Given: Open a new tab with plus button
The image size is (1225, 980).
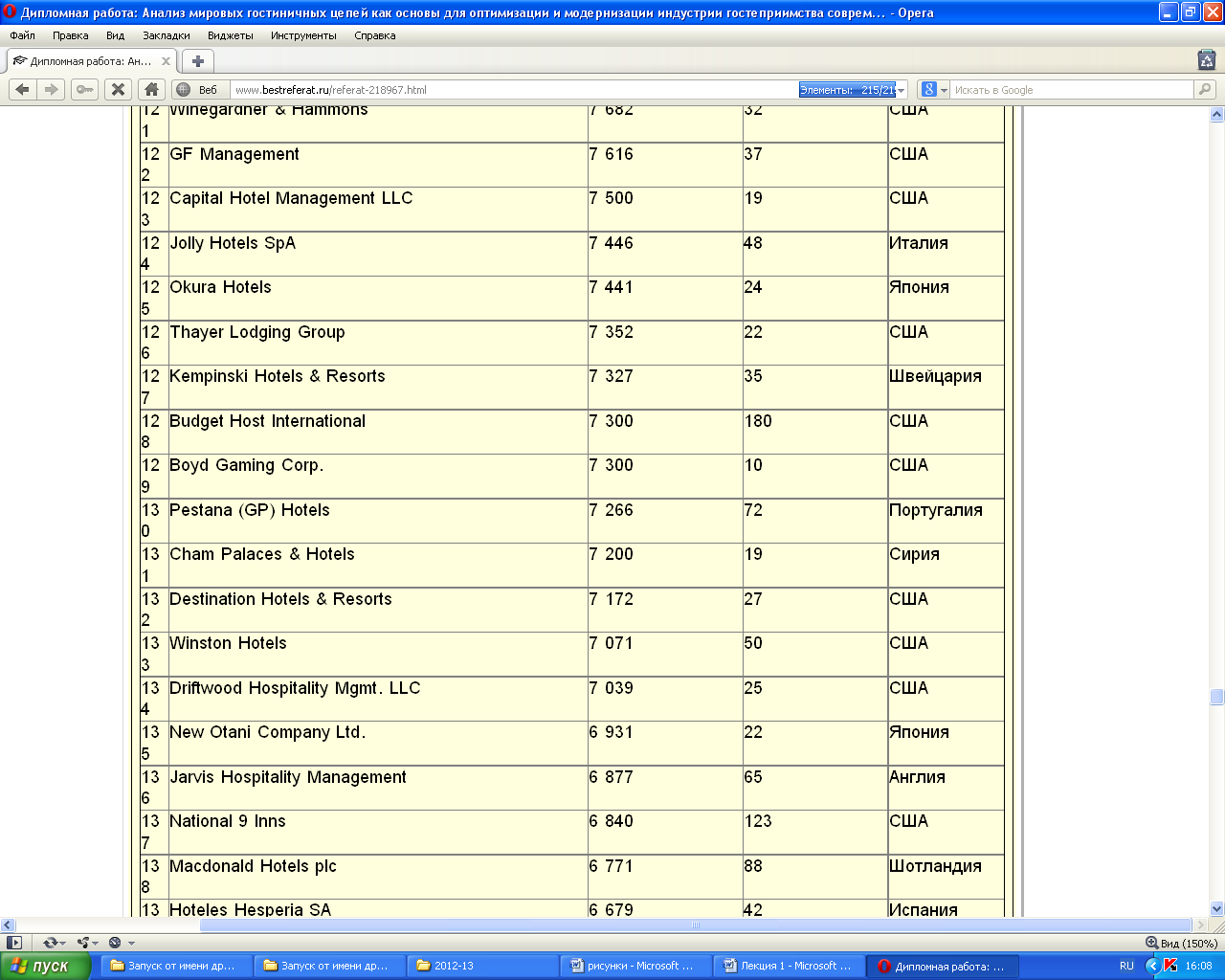Looking at the screenshot, I should [x=197, y=61].
